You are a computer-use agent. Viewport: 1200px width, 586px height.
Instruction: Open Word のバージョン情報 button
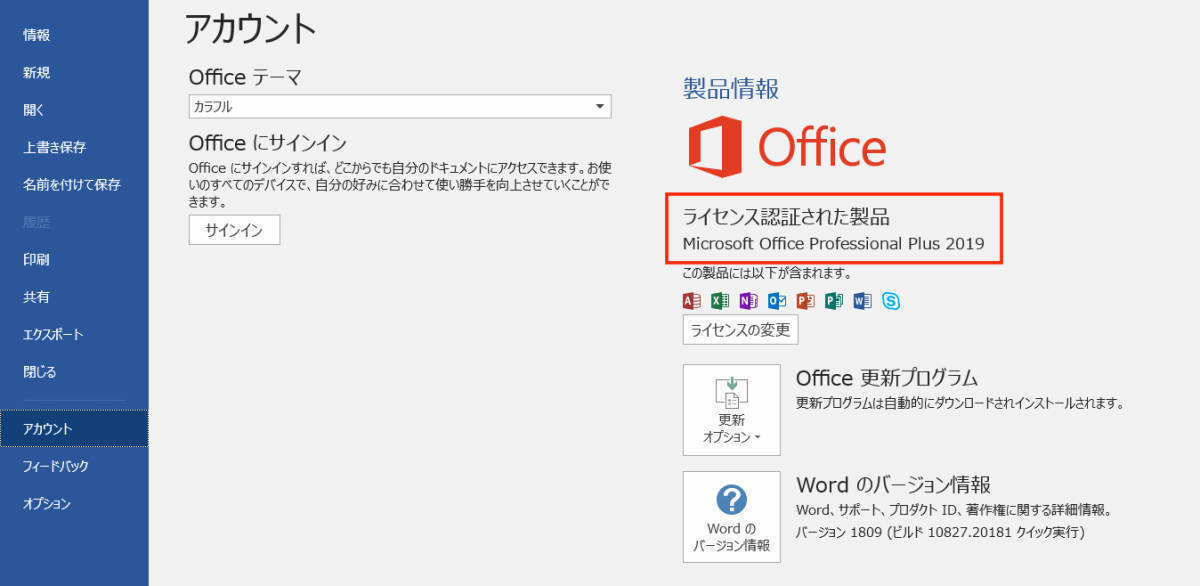click(x=731, y=517)
